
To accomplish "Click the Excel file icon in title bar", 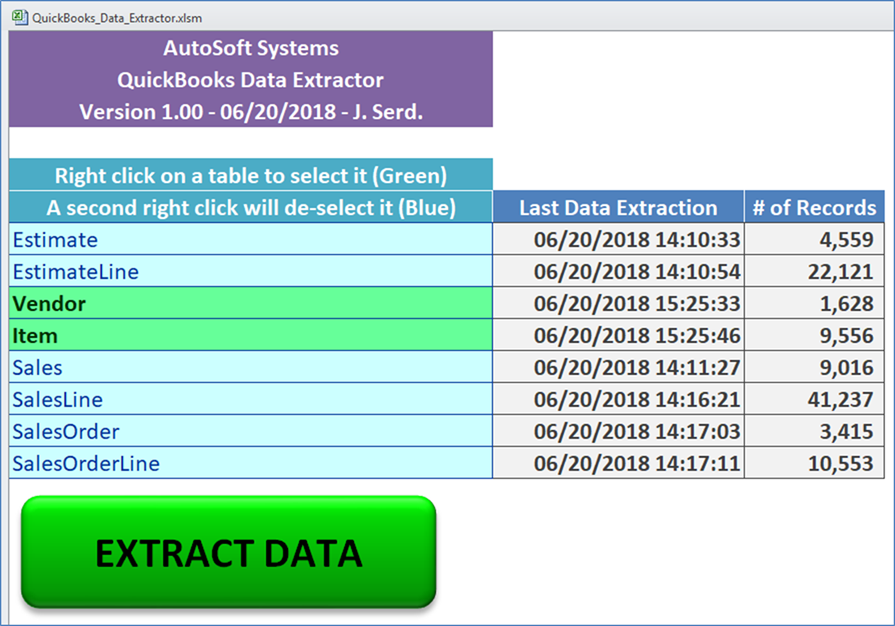I will click(20, 18).
